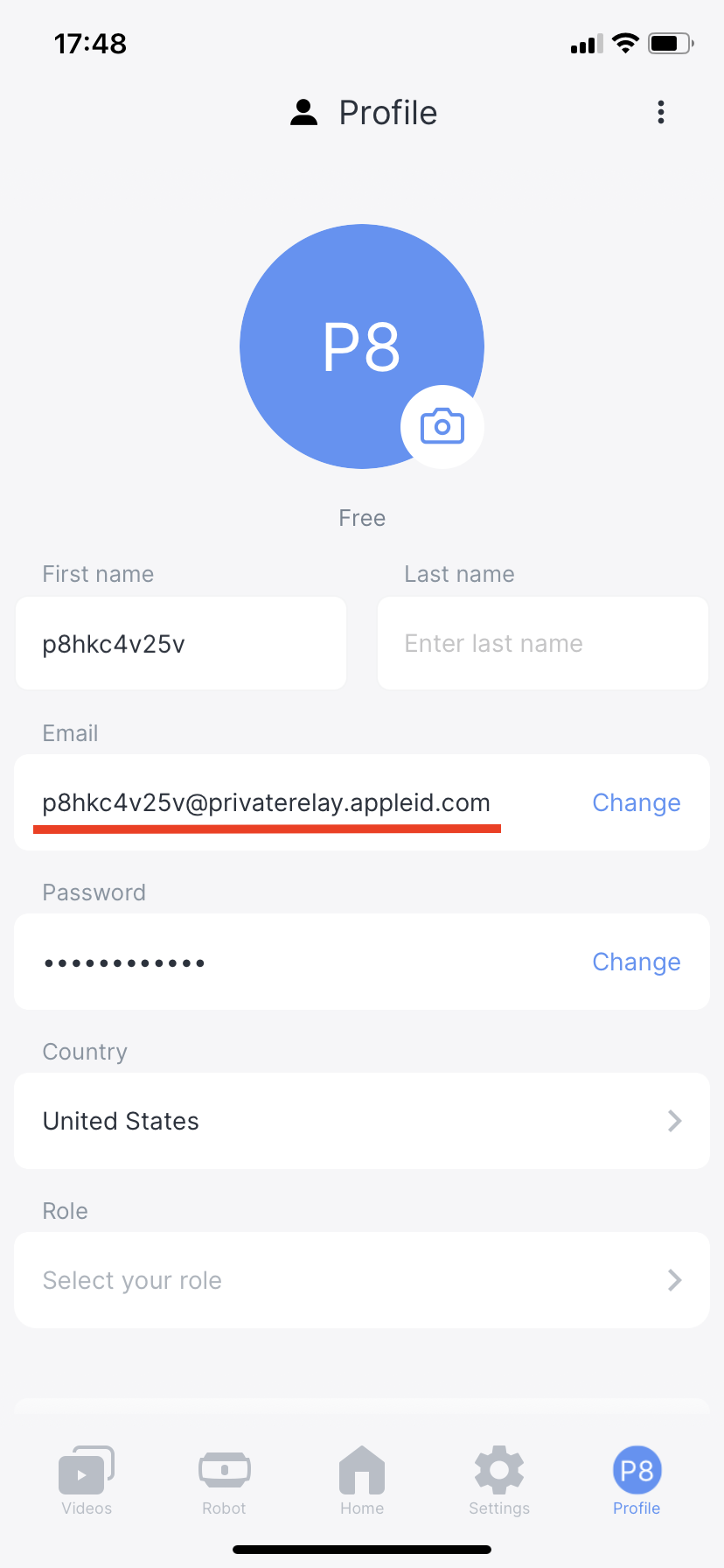Open the Robot tab icon
Screen dimensions: 724x1568
click(224, 1470)
